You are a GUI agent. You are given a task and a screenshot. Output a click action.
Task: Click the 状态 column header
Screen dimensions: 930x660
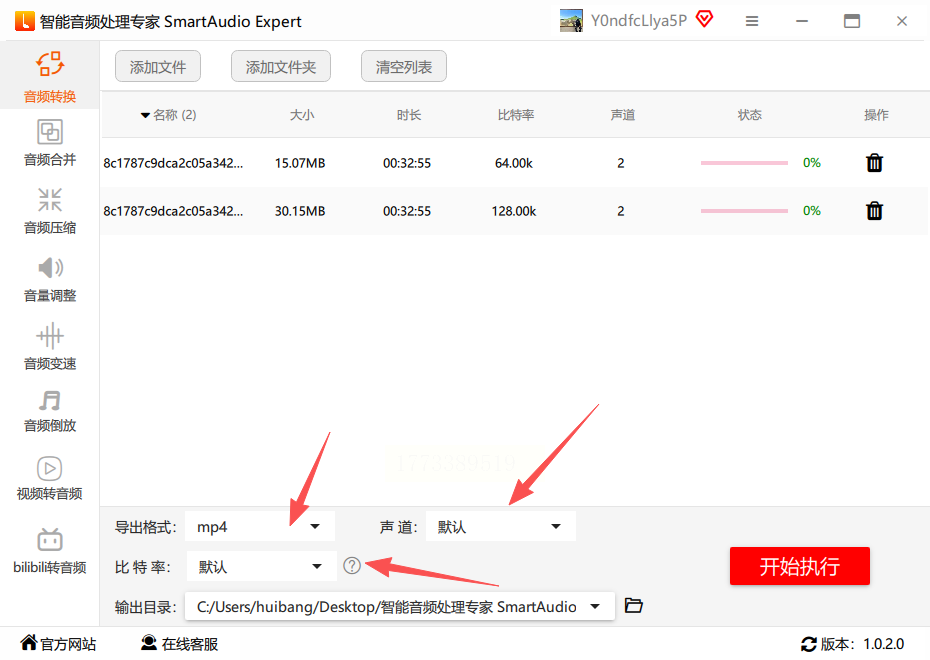(750, 115)
